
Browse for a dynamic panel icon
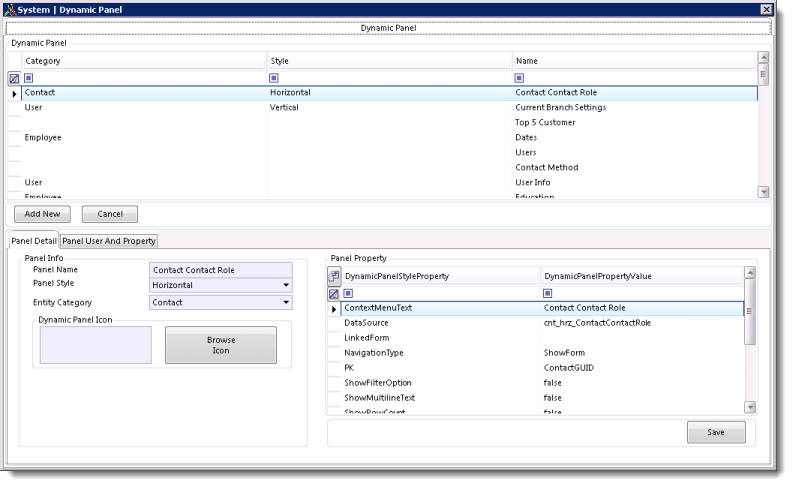[221, 345]
